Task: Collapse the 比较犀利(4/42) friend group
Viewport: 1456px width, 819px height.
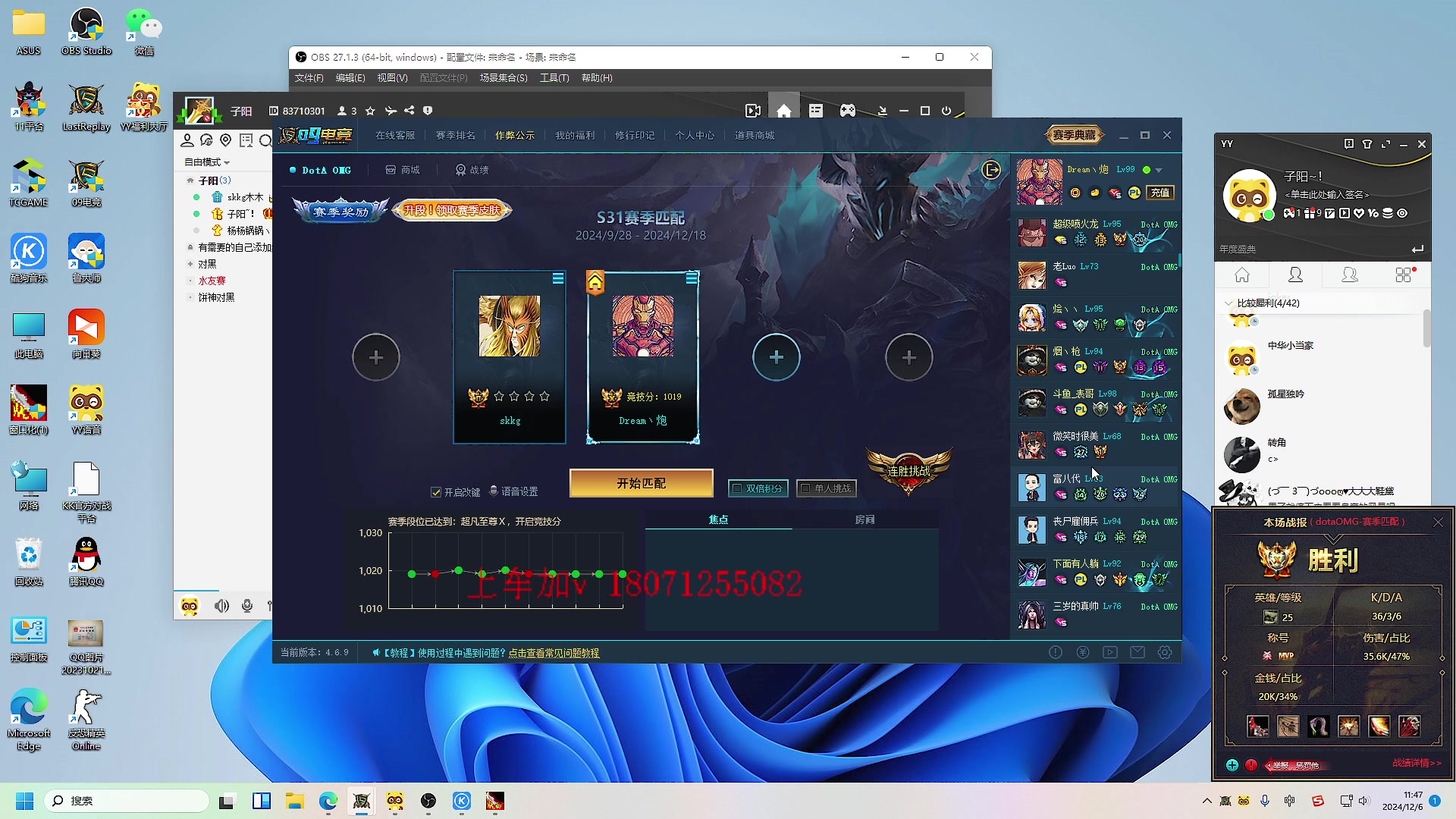Action: [1228, 303]
